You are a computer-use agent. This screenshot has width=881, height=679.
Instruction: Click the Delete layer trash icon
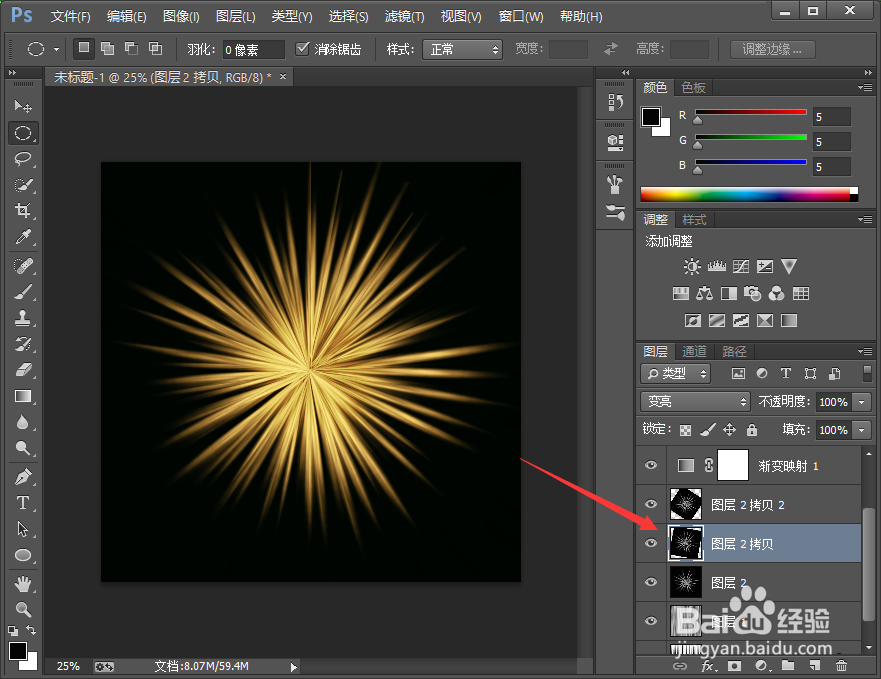point(841,666)
